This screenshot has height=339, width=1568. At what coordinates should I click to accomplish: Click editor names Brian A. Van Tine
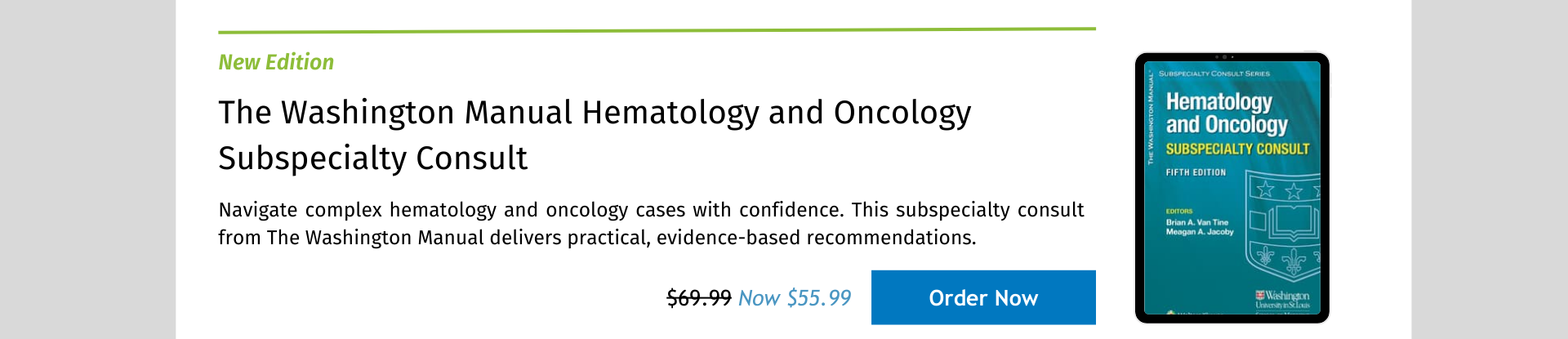[x=1197, y=222]
